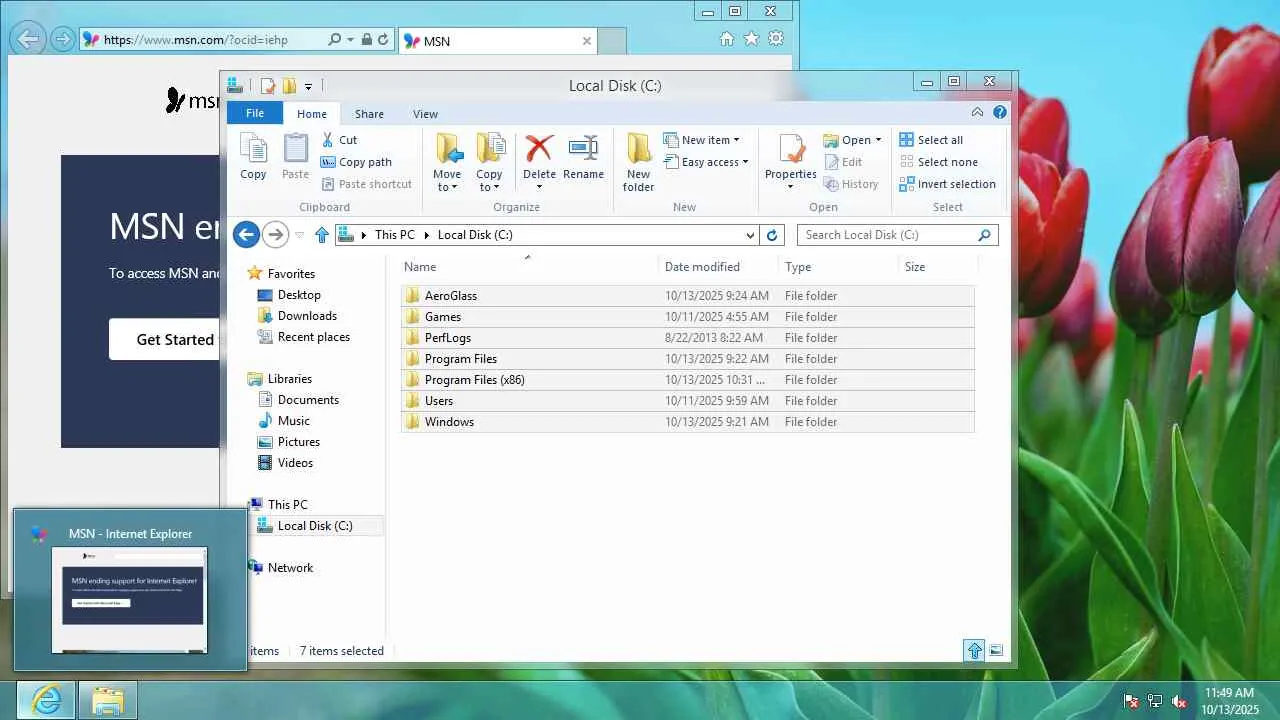Open Internet Explorer's Tools gear icon
Screen dimensions: 1280x720
775,39
